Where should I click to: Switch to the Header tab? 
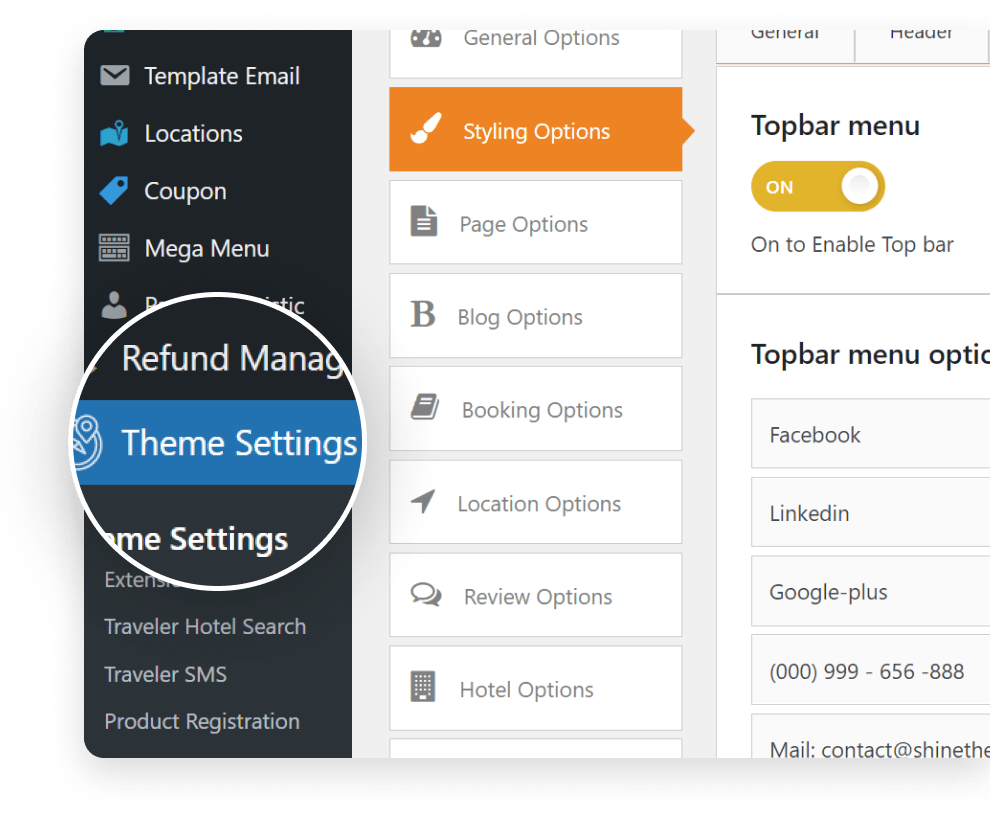click(x=921, y=32)
